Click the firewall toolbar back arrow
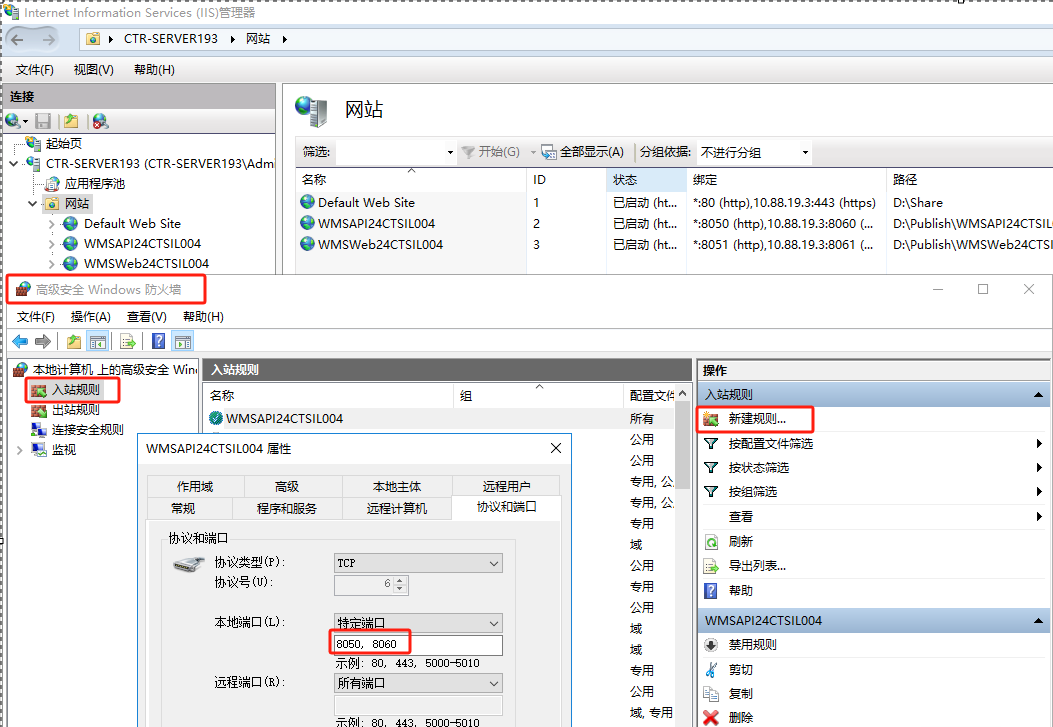Image resolution: width=1053 pixels, height=727 pixels. click(20, 341)
